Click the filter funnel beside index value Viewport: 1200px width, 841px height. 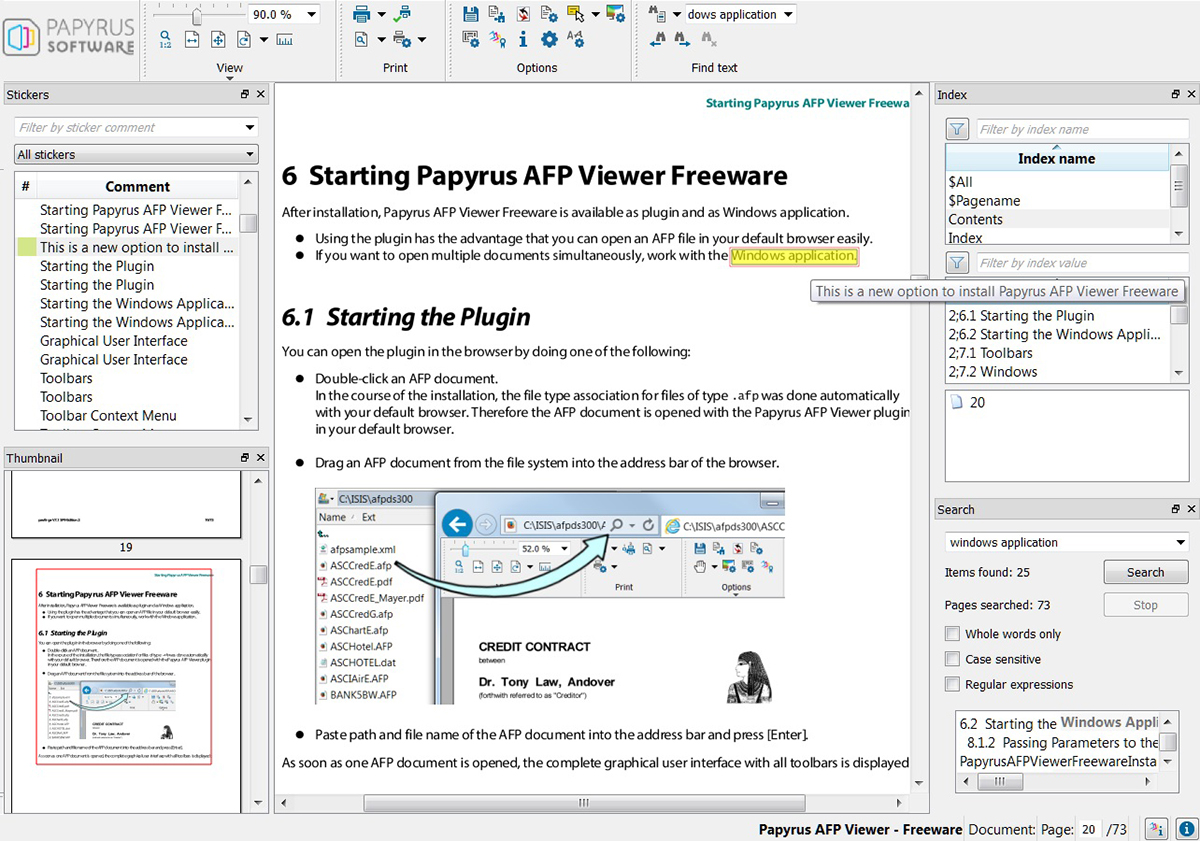coord(957,263)
